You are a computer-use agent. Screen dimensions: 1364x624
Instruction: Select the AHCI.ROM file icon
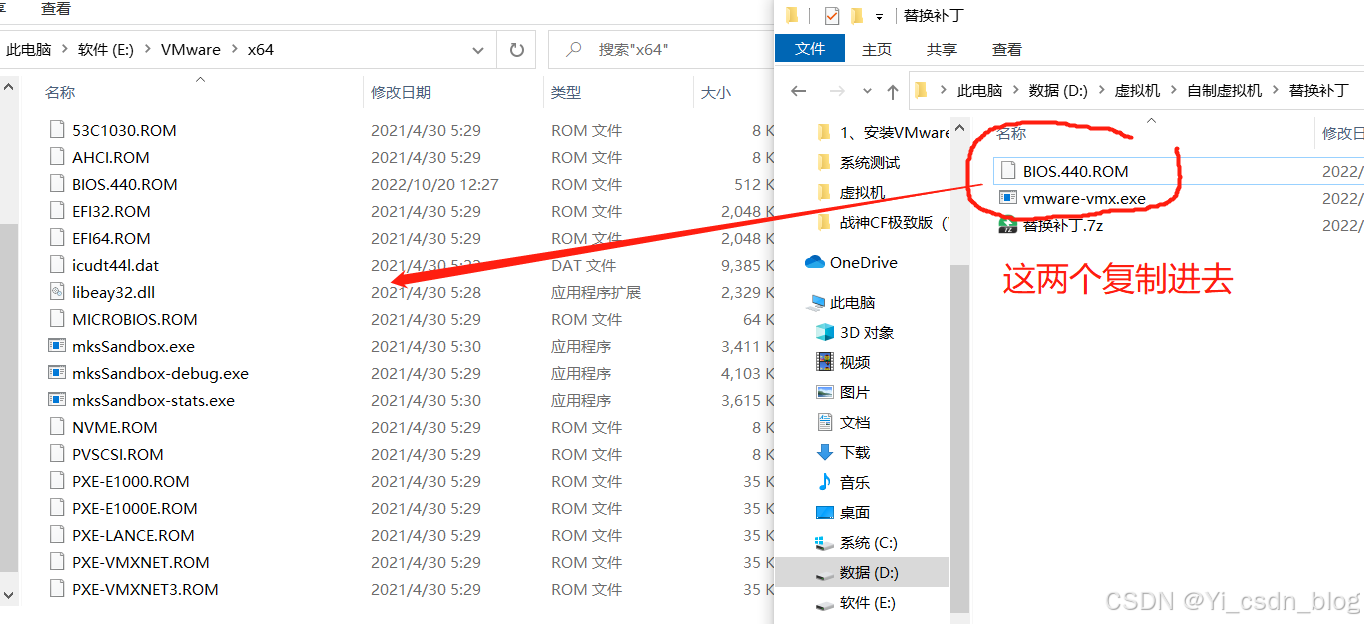click(x=56, y=157)
